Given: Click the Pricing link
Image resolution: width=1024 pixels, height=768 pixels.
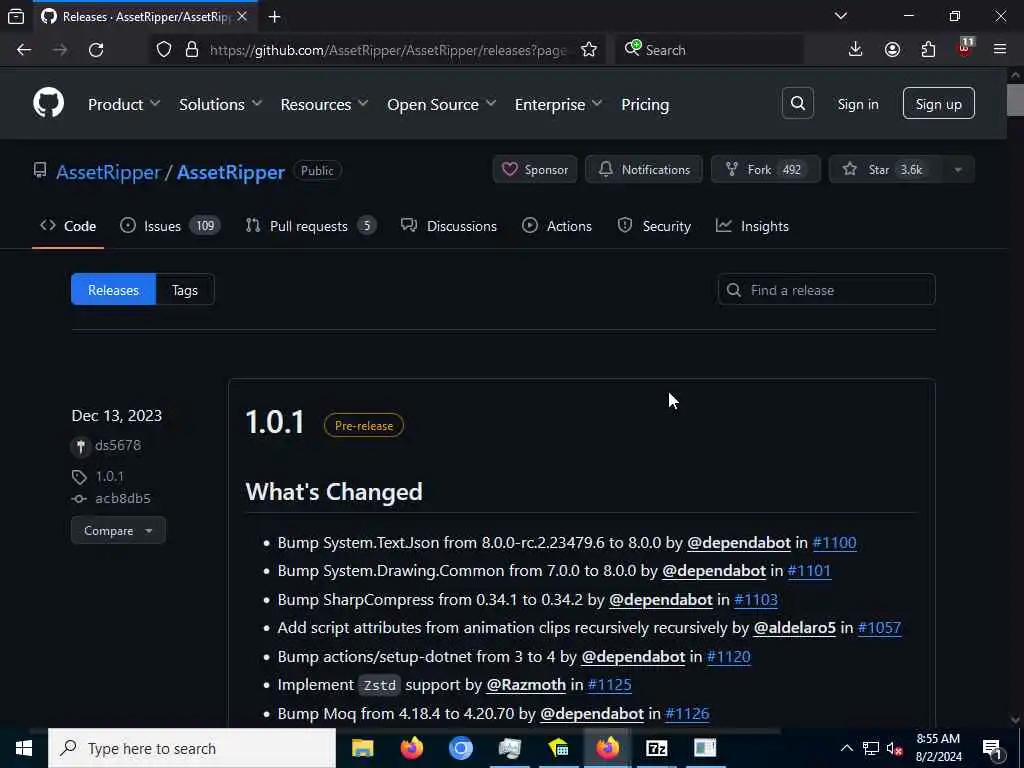Looking at the screenshot, I should point(645,104).
